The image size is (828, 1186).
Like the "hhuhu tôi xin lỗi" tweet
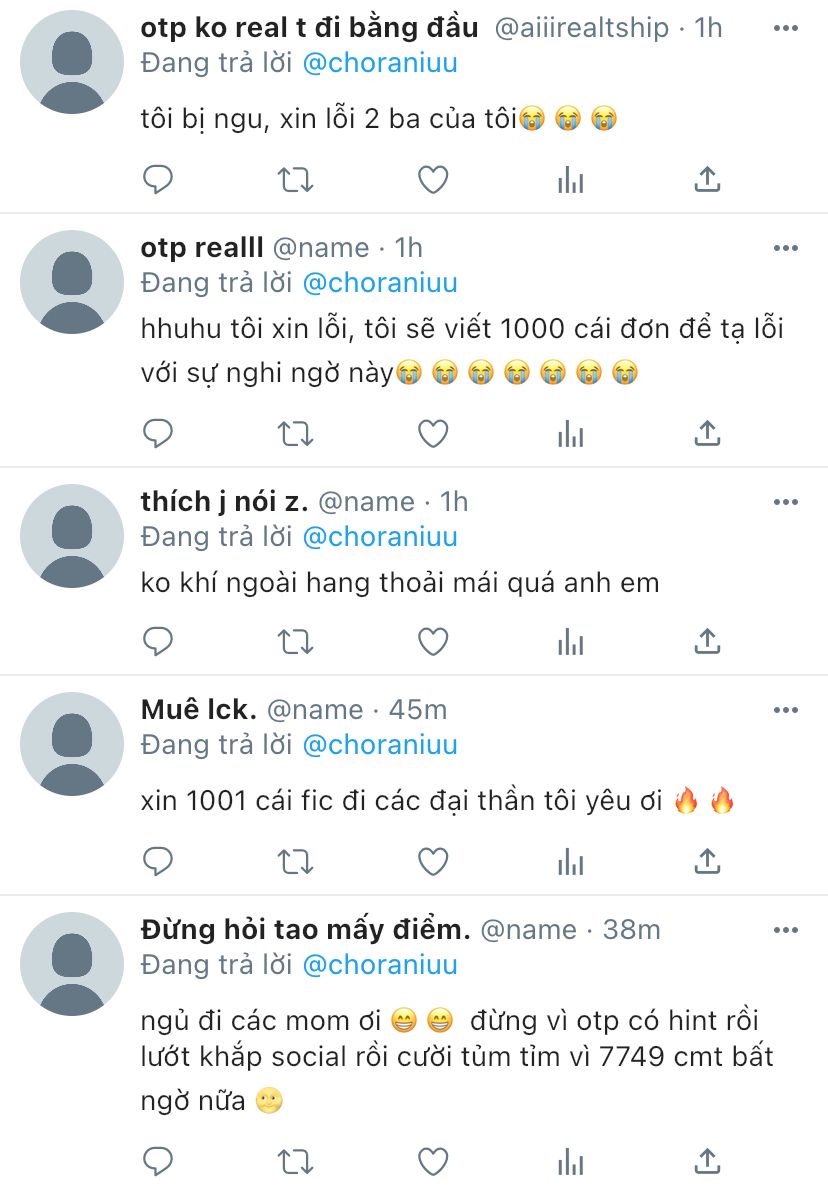433,434
